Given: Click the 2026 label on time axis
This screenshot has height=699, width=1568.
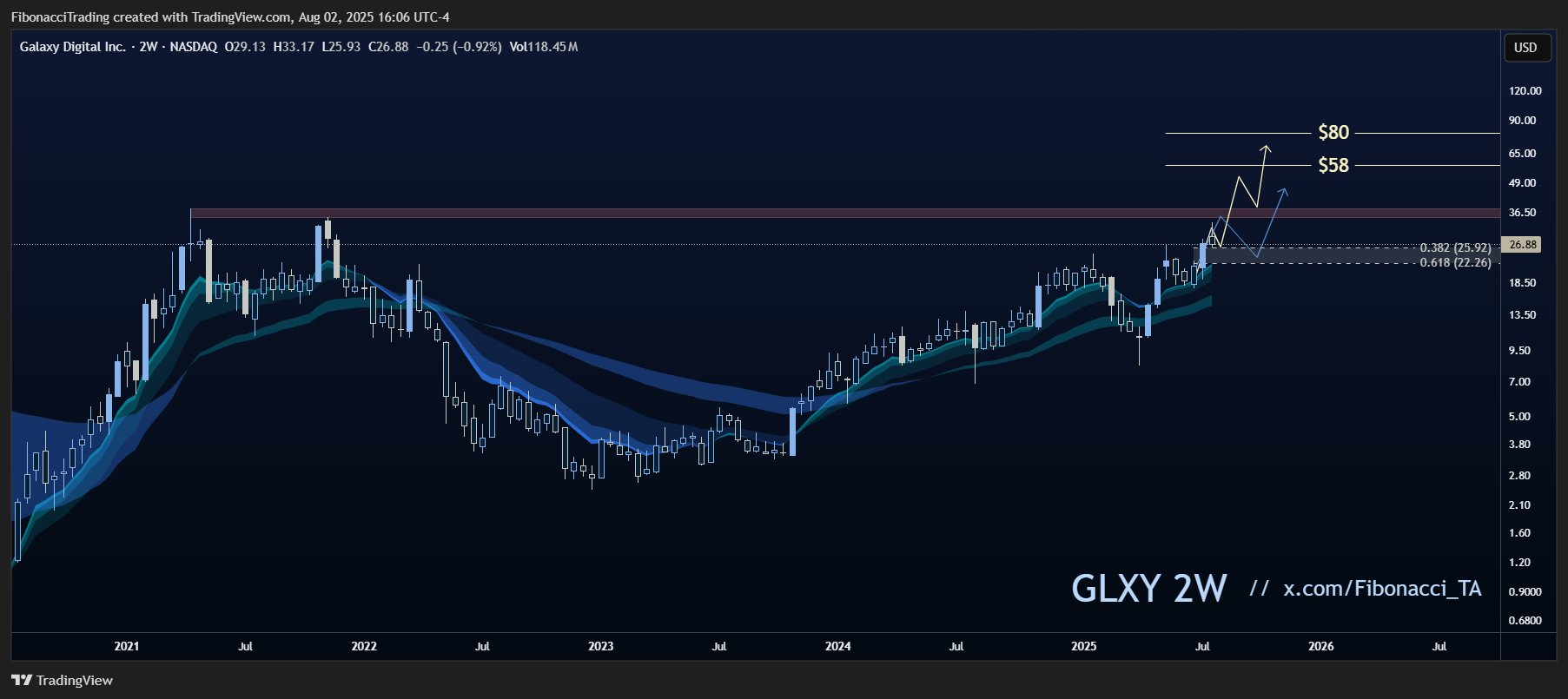Looking at the screenshot, I should pyautogui.click(x=1320, y=646).
